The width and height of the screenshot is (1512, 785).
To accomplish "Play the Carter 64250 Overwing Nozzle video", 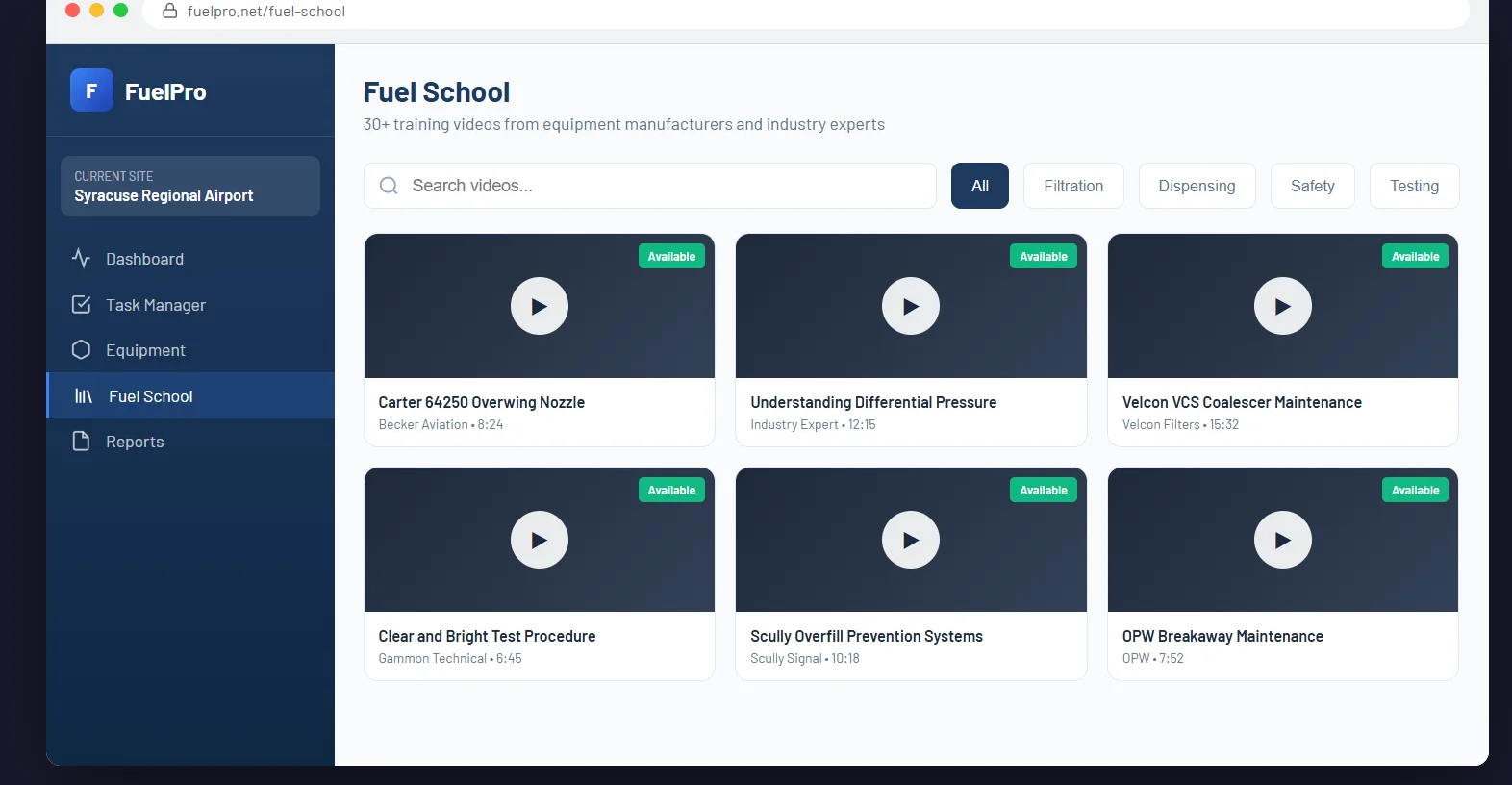I will click(x=539, y=306).
